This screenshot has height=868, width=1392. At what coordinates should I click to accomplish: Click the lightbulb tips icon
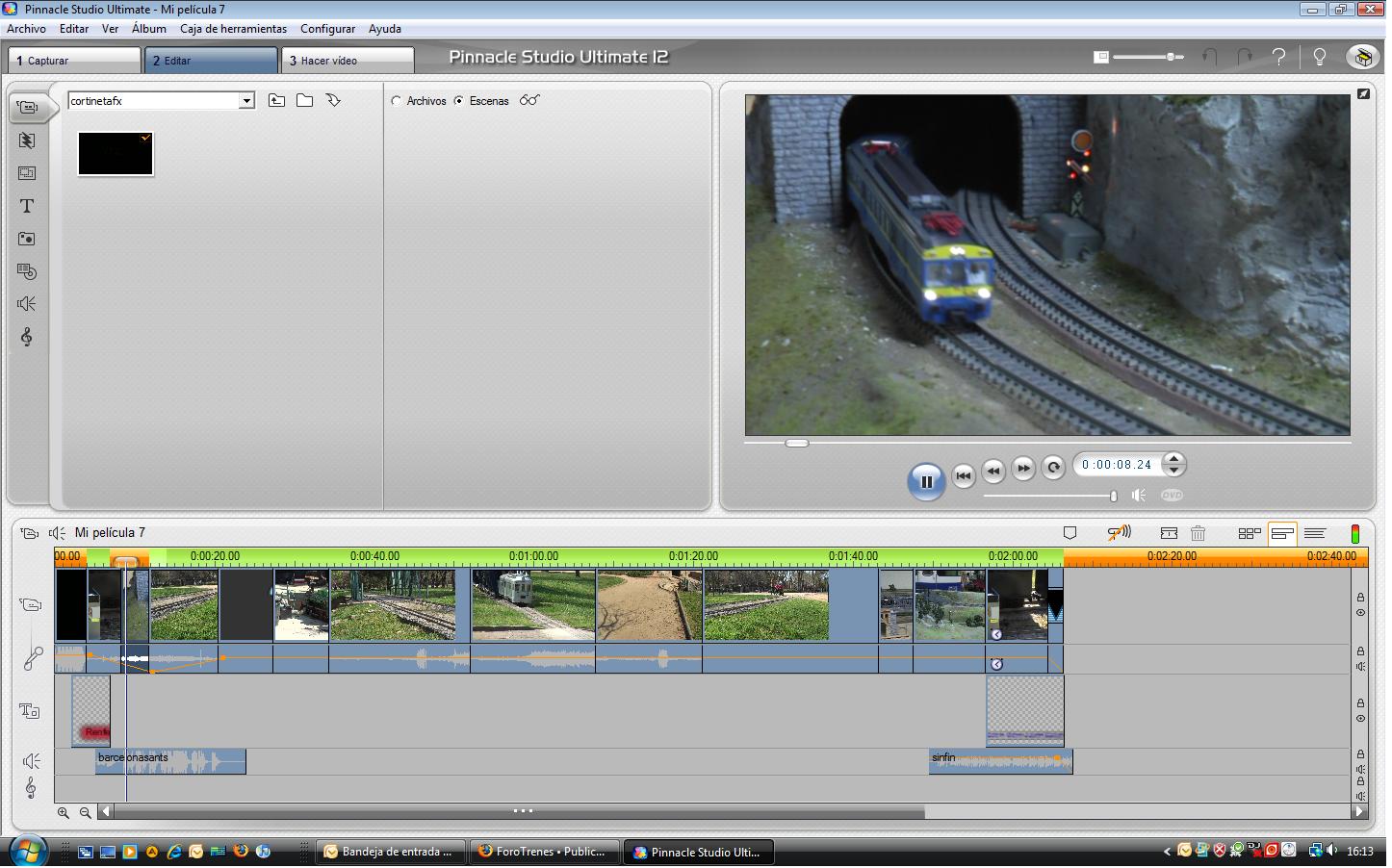tap(1320, 57)
